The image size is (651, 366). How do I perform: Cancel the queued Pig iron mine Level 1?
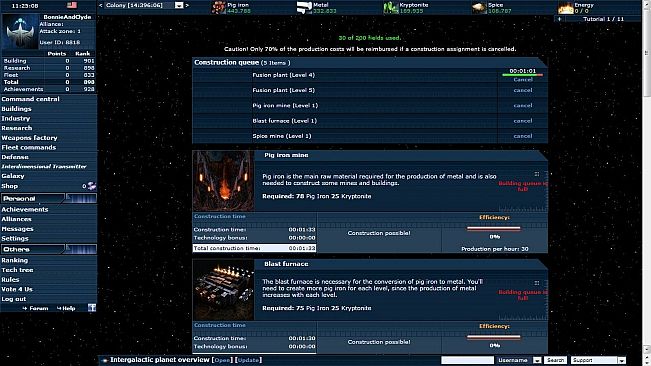(x=523, y=105)
